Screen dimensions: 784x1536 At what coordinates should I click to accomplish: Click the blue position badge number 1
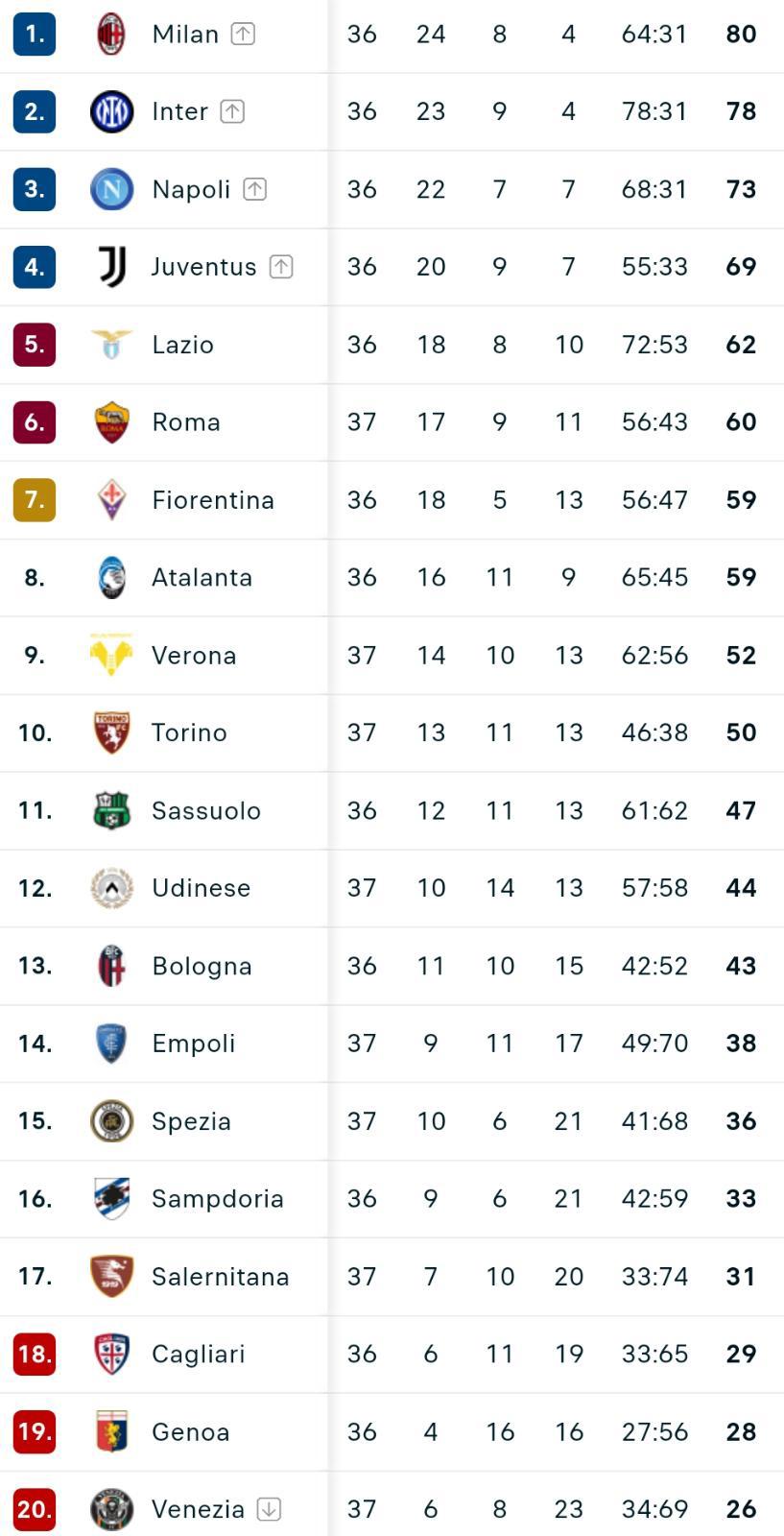pos(35,35)
